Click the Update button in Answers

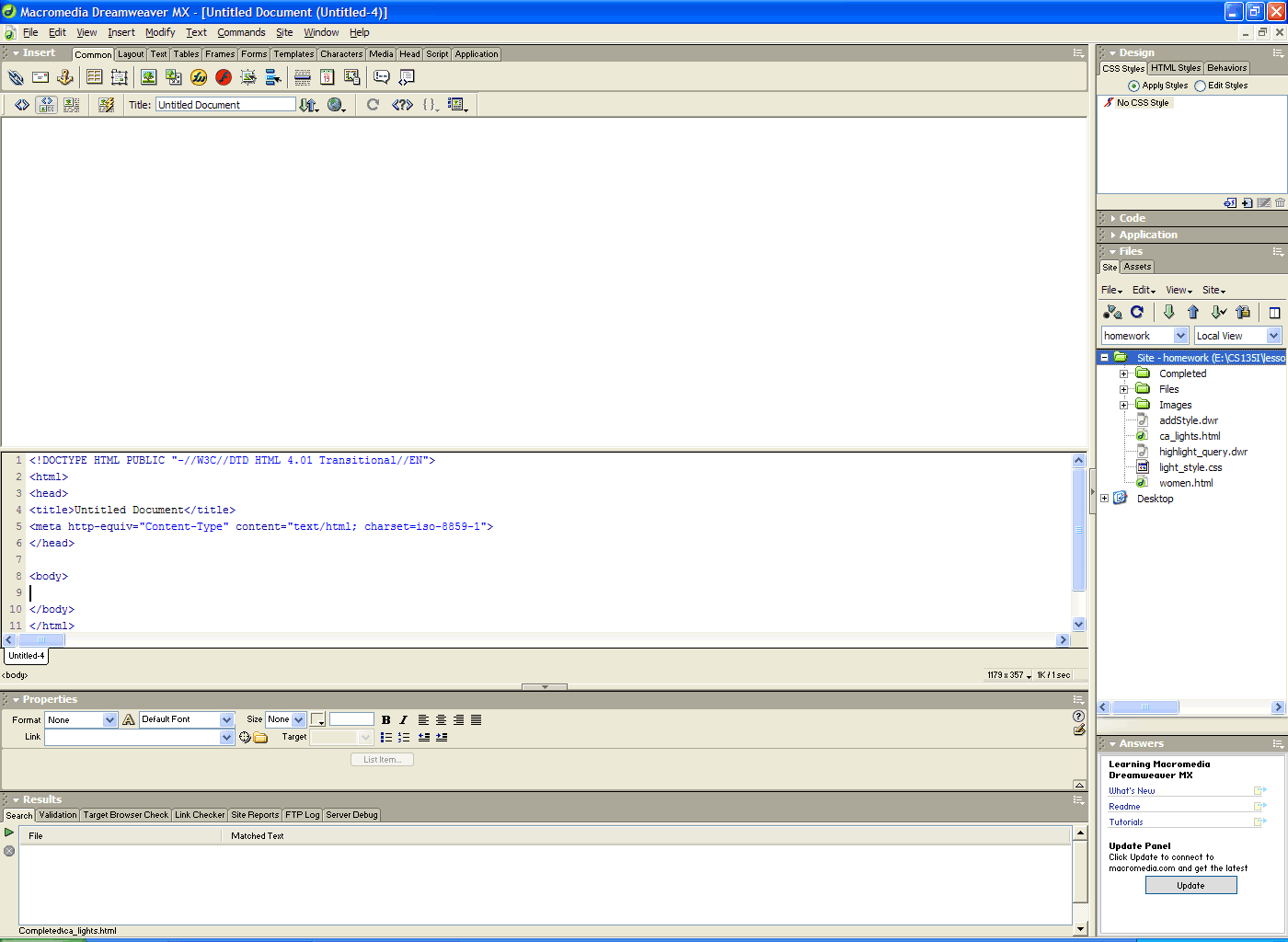click(1190, 885)
